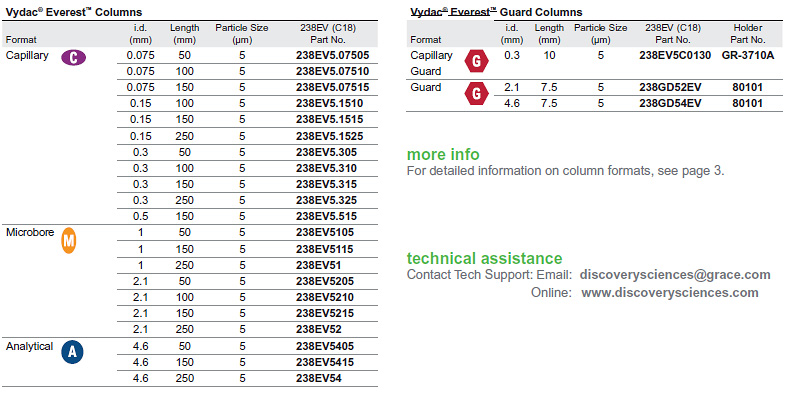Select part number 238EV5.325
The height and width of the screenshot is (416, 787).
(x=326, y=200)
